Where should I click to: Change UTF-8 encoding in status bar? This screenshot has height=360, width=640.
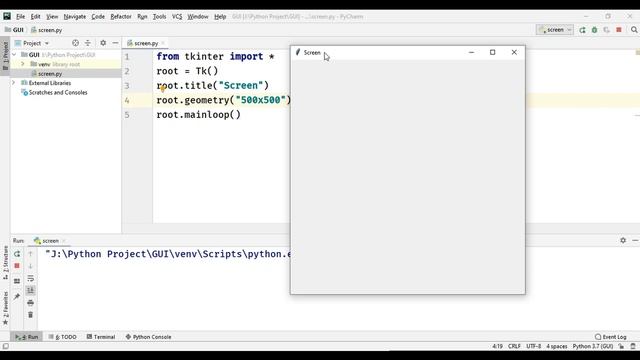click(533, 346)
